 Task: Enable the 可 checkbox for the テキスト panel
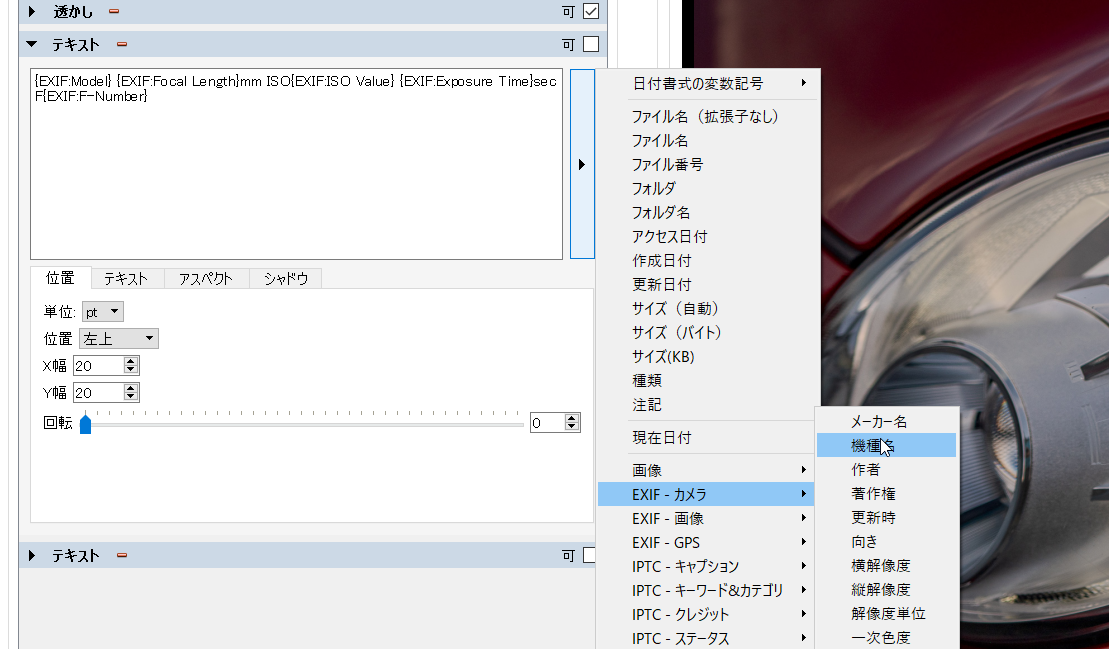[591, 43]
